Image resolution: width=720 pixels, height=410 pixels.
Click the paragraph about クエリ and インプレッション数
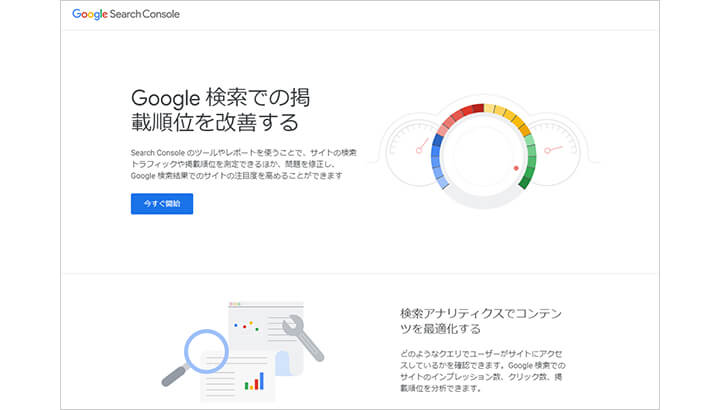[482, 371]
